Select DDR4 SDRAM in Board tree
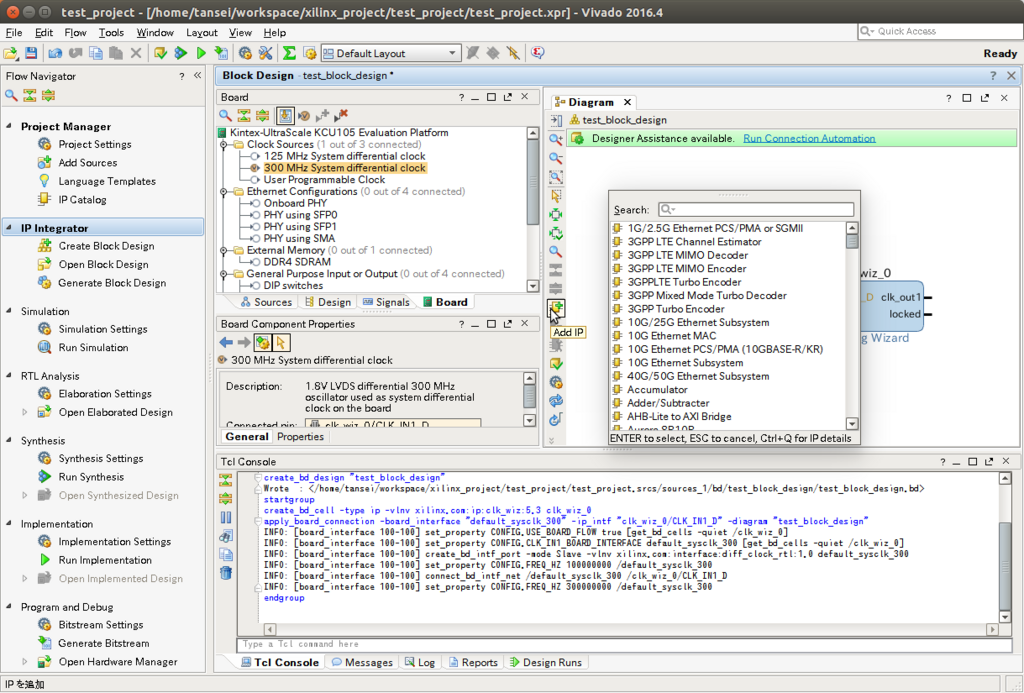1024x693 pixels. 297,262
